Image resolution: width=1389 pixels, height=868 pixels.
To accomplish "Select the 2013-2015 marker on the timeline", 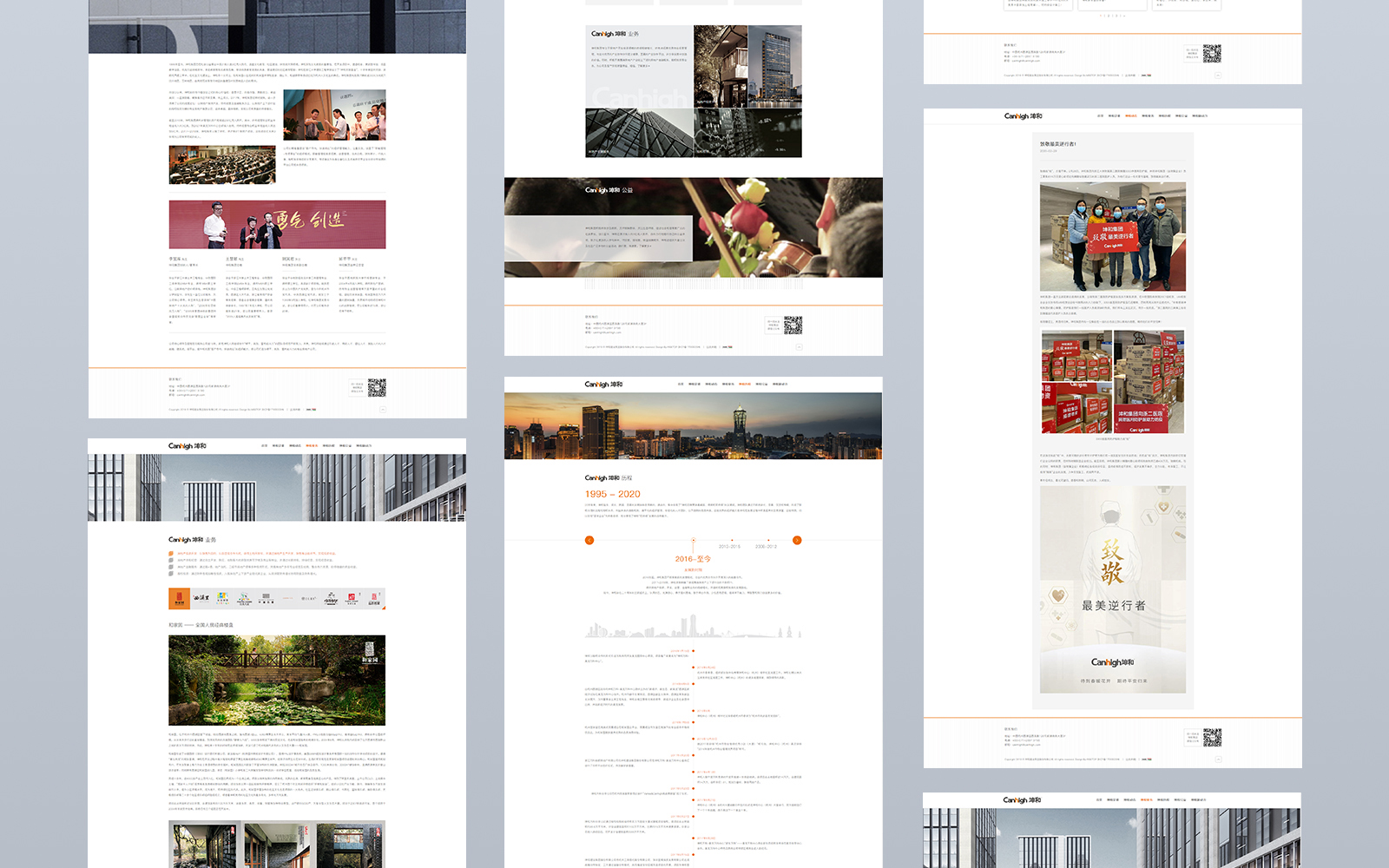I will 729,546.
